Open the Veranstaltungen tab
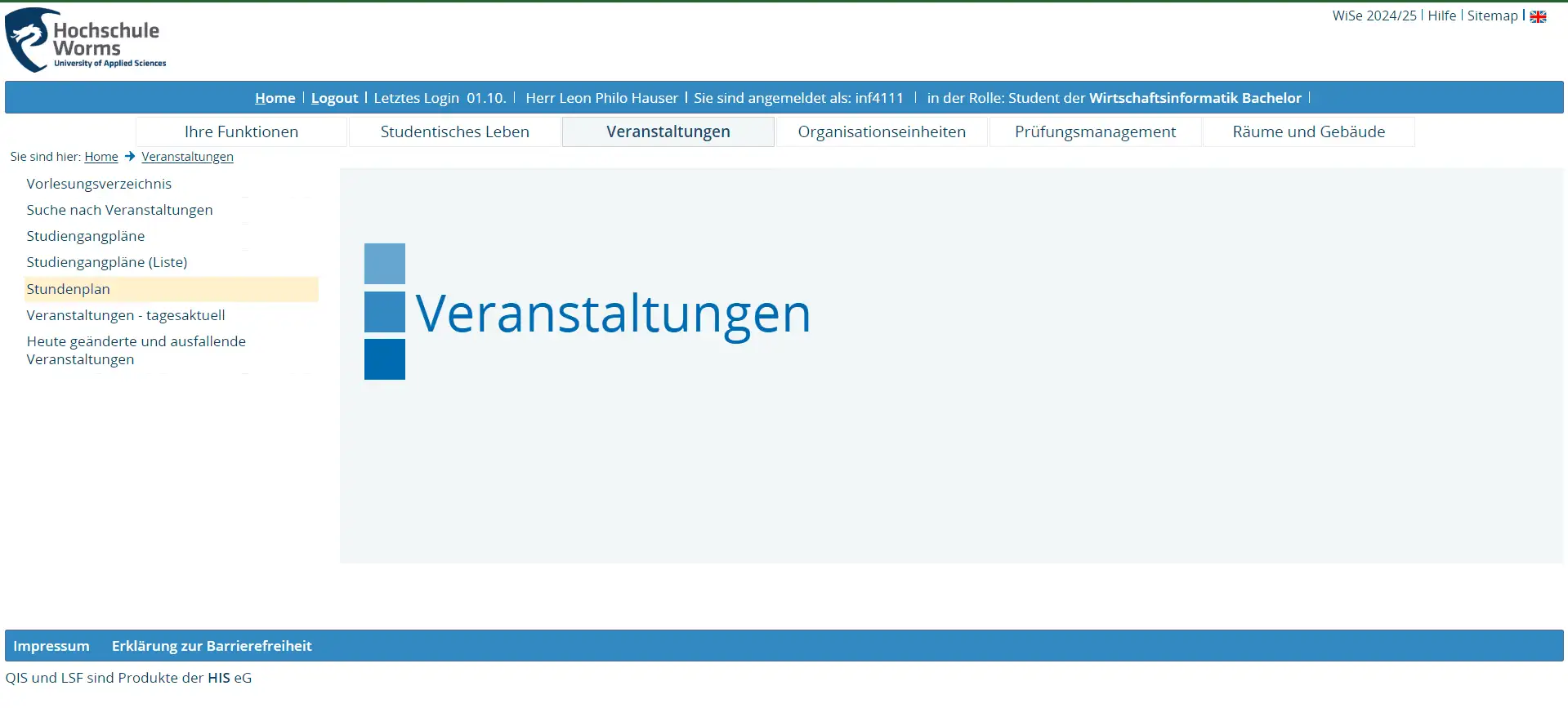The image size is (1568, 708). [x=668, y=131]
